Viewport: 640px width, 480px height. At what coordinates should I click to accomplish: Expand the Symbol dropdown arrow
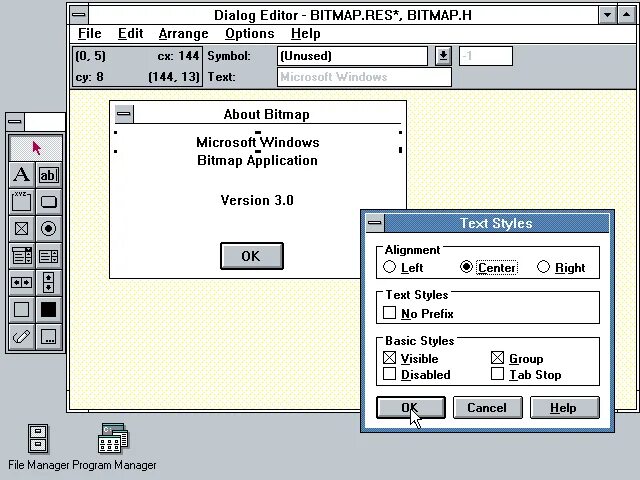443,56
